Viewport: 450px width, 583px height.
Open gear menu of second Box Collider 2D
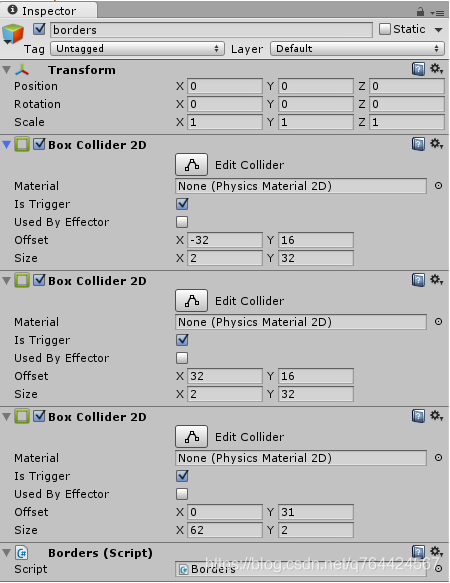pos(436,280)
